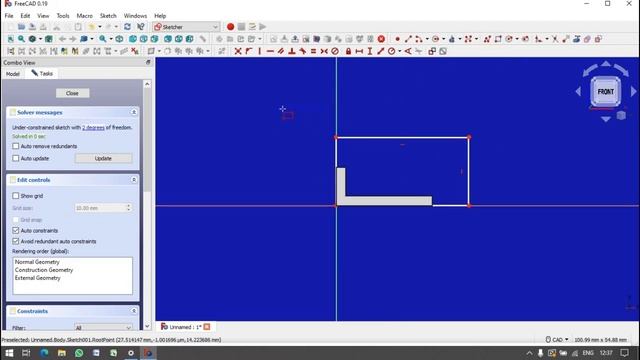The height and width of the screenshot is (360, 640).
Task: Open the constraints Filter dropdown
Action: (103, 327)
